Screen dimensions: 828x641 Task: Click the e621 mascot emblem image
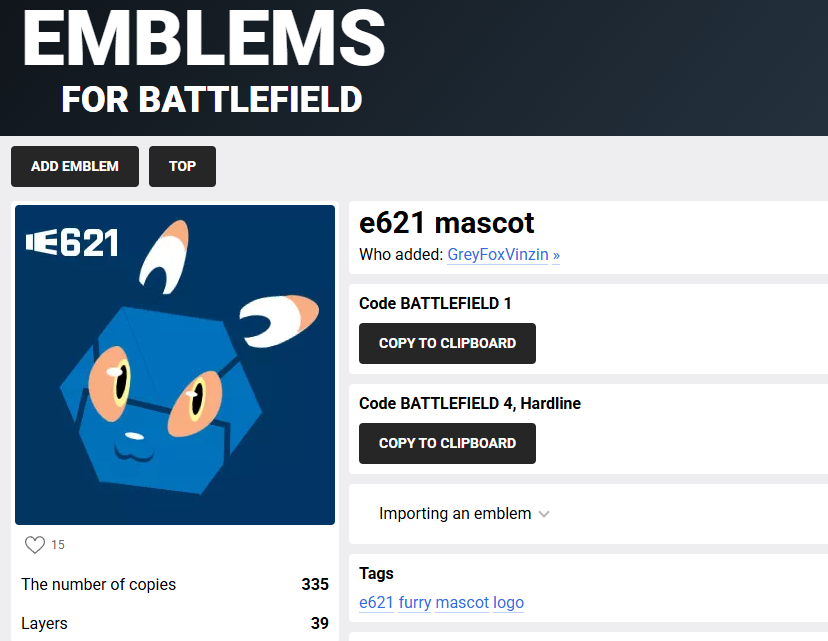(x=175, y=365)
